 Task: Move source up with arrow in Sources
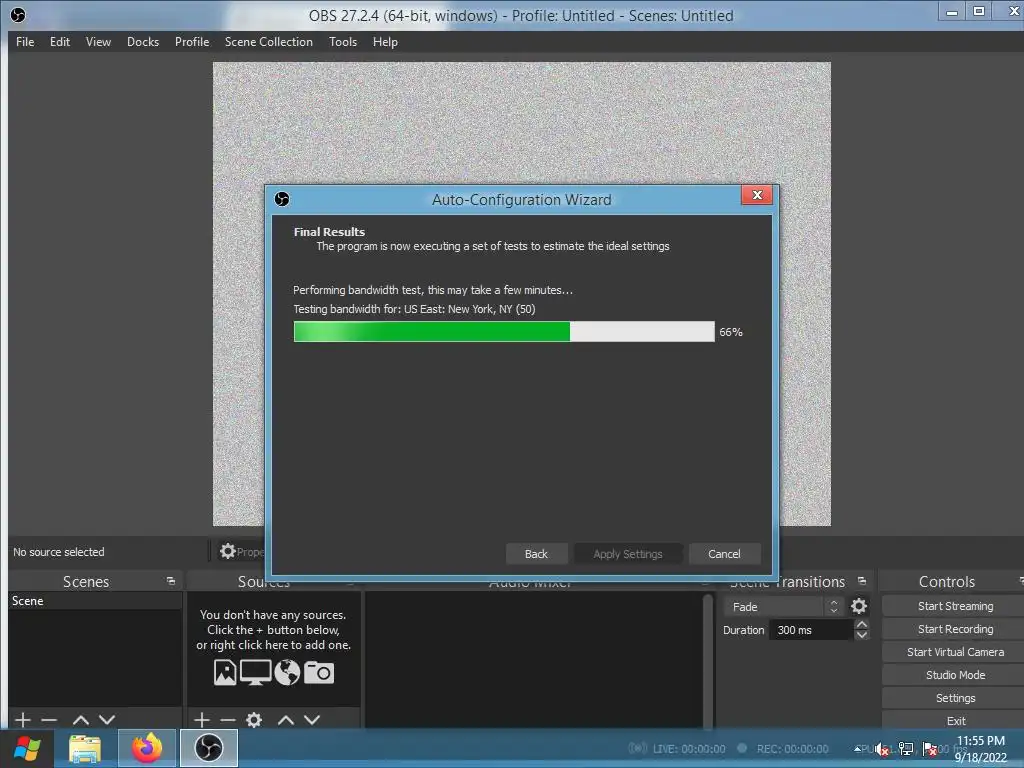pyautogui.click(x=286, y=720)
